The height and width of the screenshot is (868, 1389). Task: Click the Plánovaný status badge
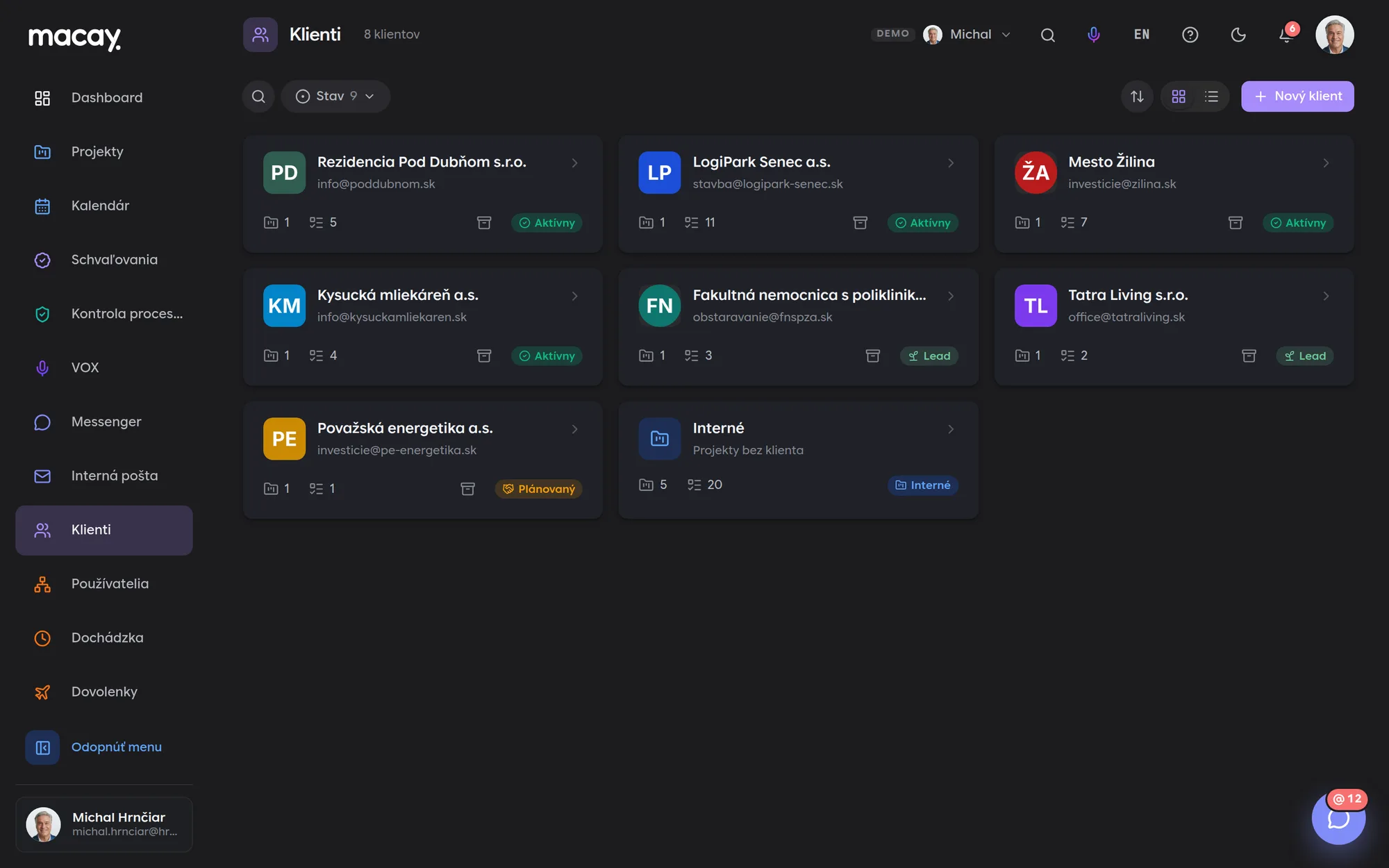(x=539, y=489)
